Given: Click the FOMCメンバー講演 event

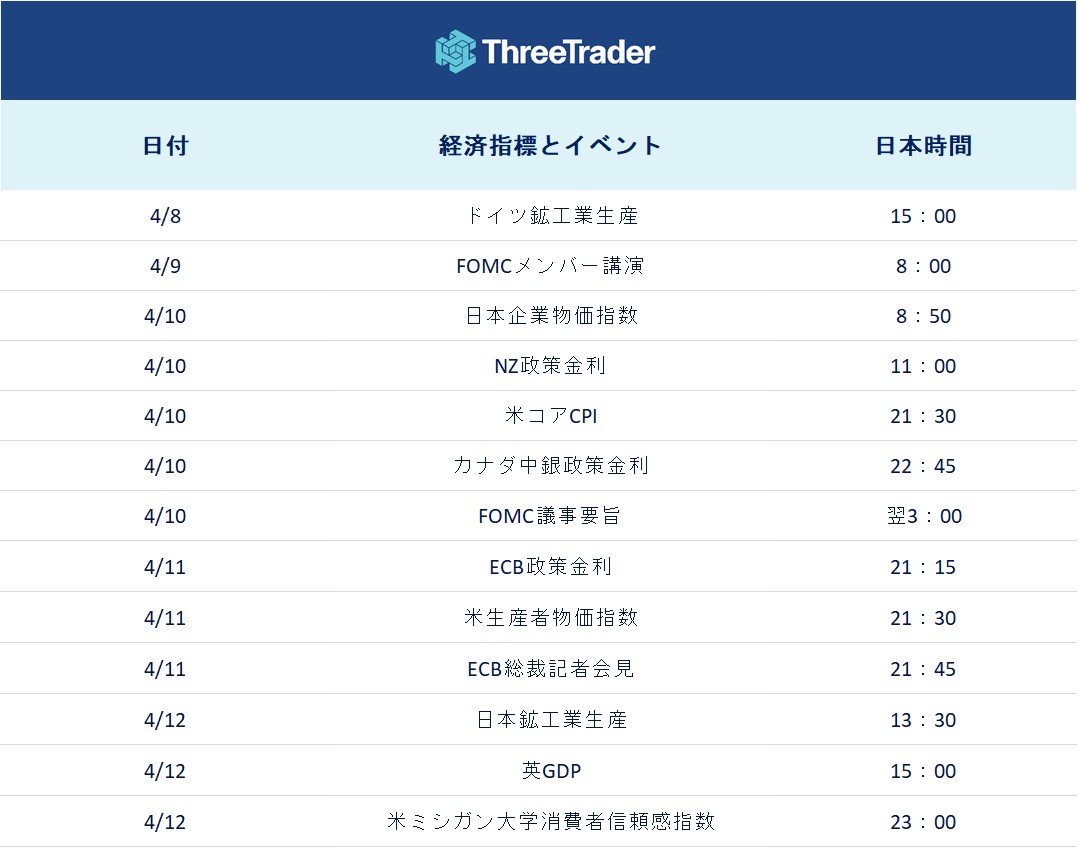Looking at the screenshot, I should tap(551, 266).
